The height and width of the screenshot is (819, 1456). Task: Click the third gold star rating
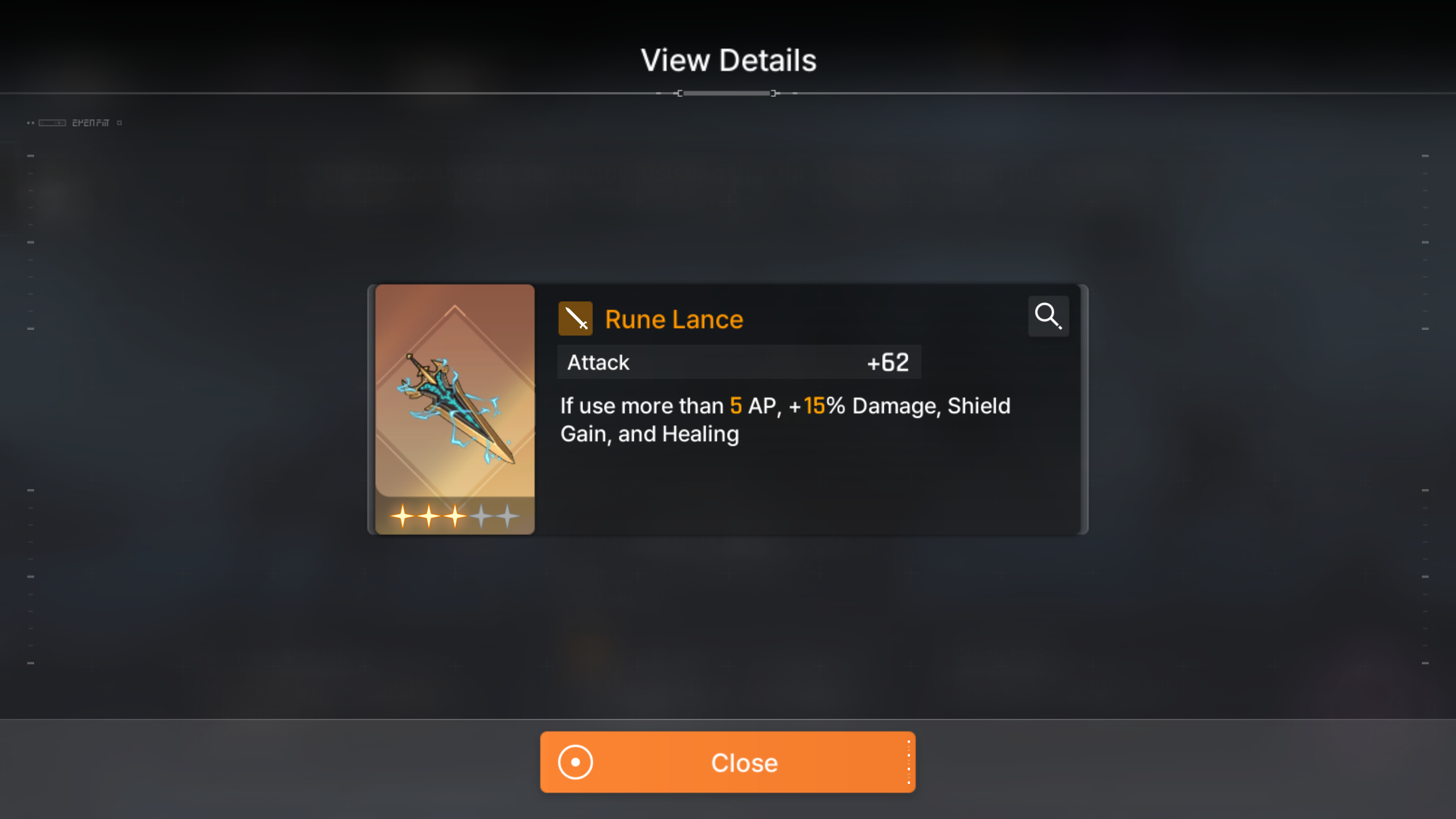pos(455,516)
